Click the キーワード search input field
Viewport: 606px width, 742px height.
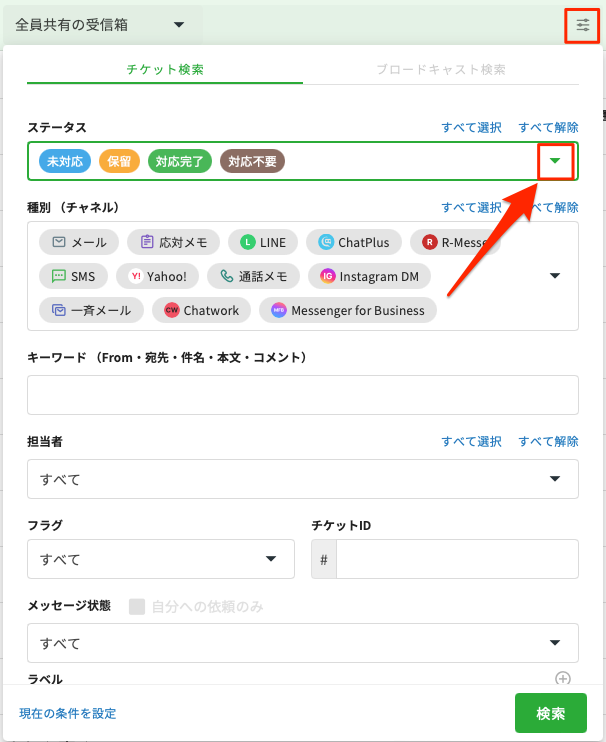click(x=302, y=395)
